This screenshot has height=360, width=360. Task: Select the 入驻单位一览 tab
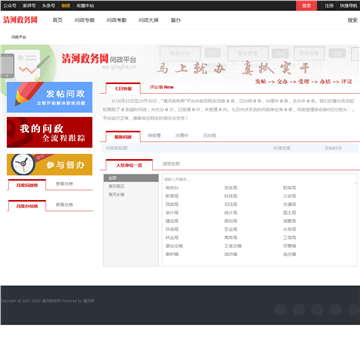coord(129,165)
